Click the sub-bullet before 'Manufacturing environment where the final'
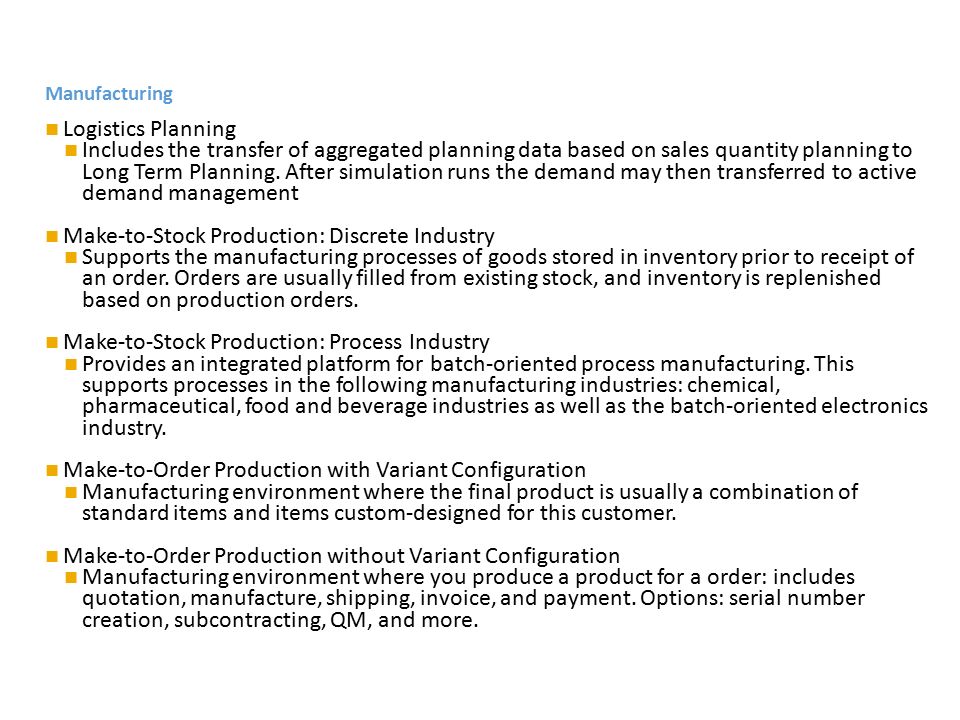 (x=71, y=492)
